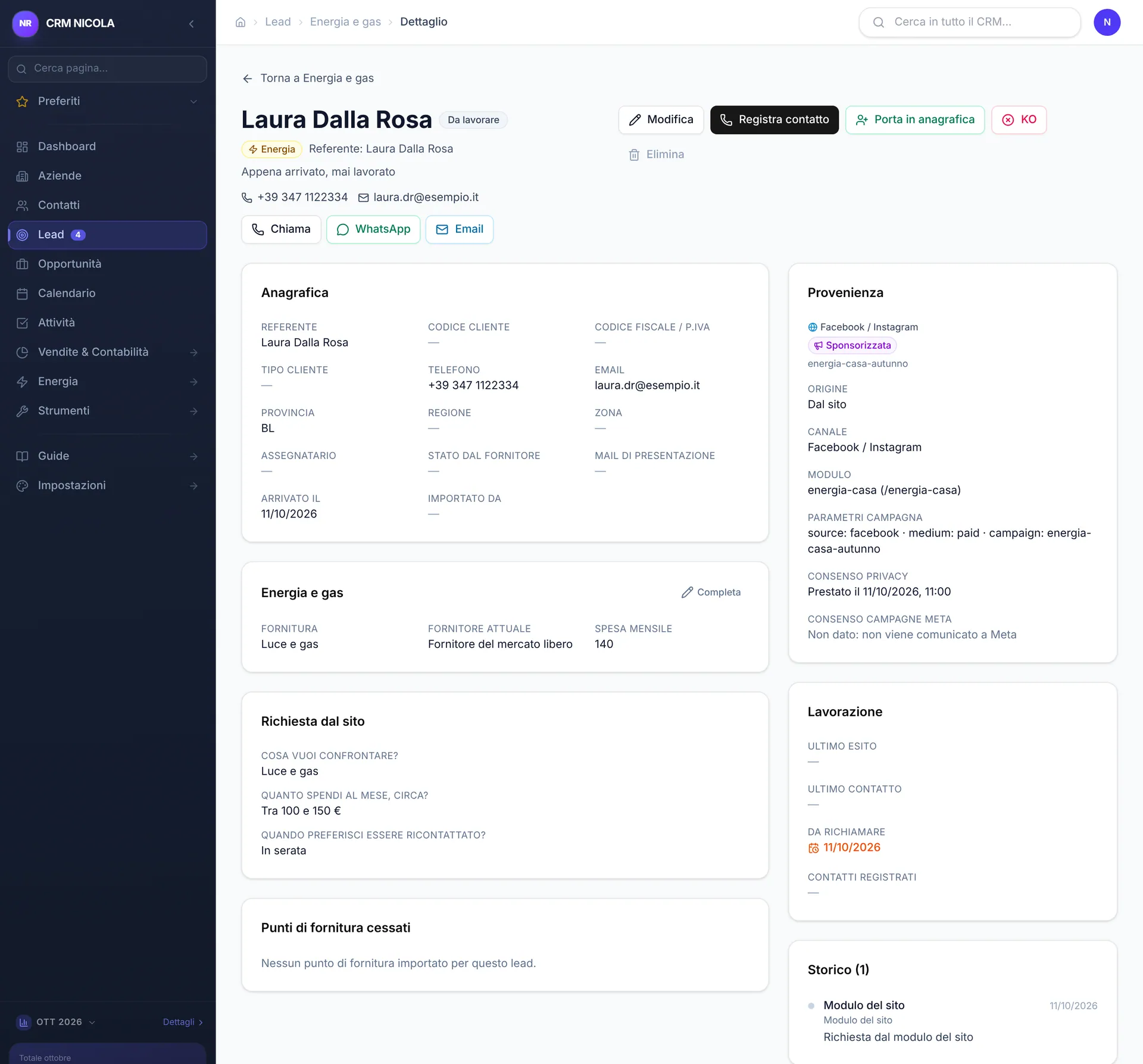Viewport: 1143px width, 1064px height.
Task: Click the Contatti people icon
Action: click(22, 205)
